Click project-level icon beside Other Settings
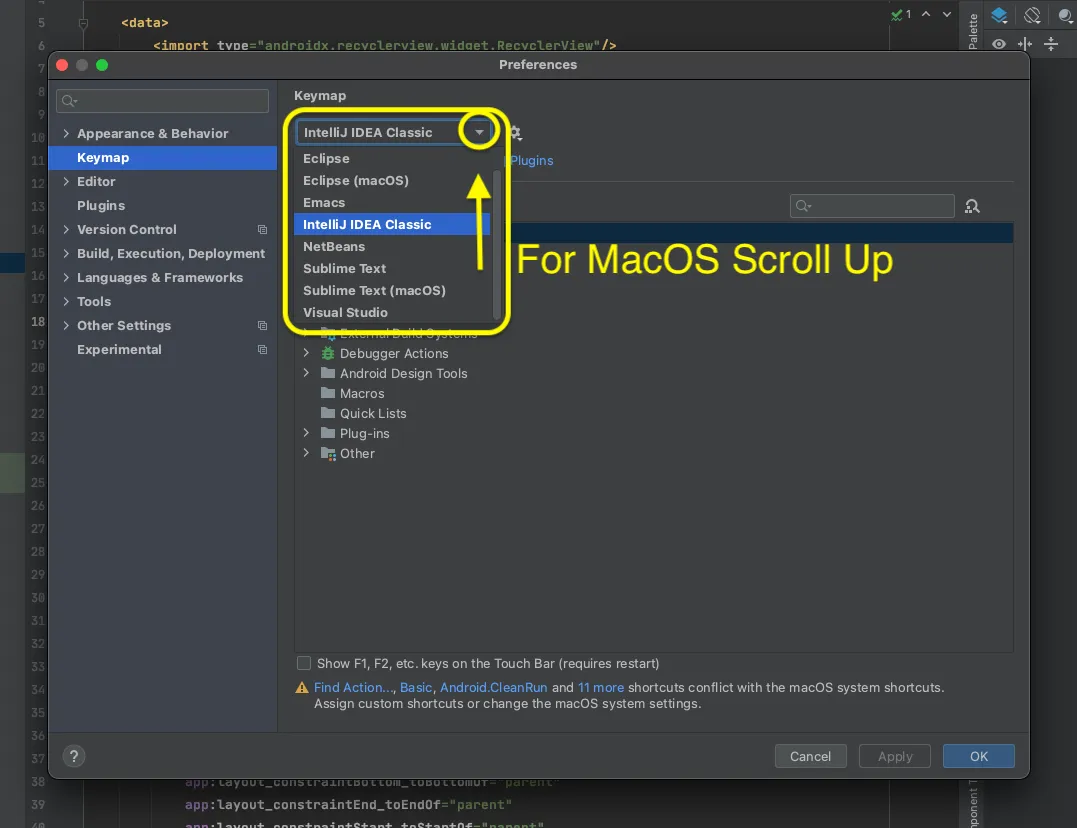 point(262,326)
